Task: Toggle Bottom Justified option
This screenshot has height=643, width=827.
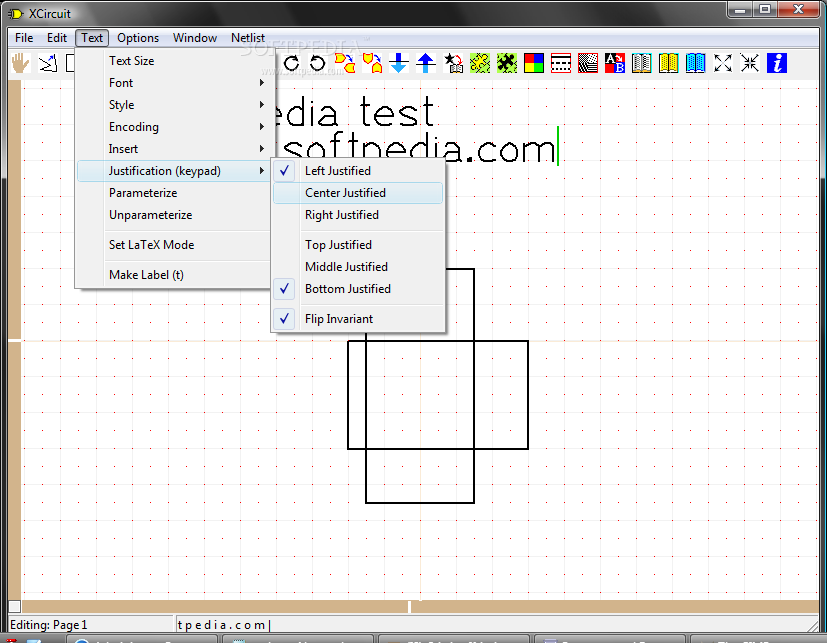Action: point(358,289)
